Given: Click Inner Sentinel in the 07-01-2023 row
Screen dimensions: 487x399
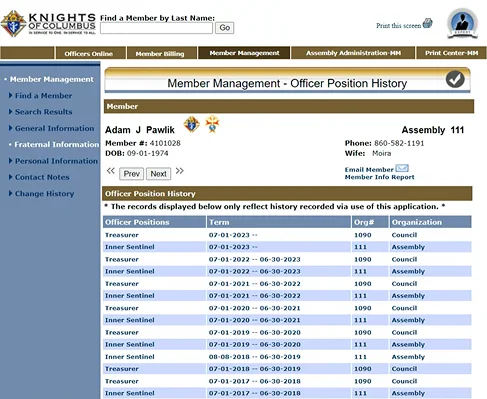Looking at the screenshot, I should coord(130,247).
